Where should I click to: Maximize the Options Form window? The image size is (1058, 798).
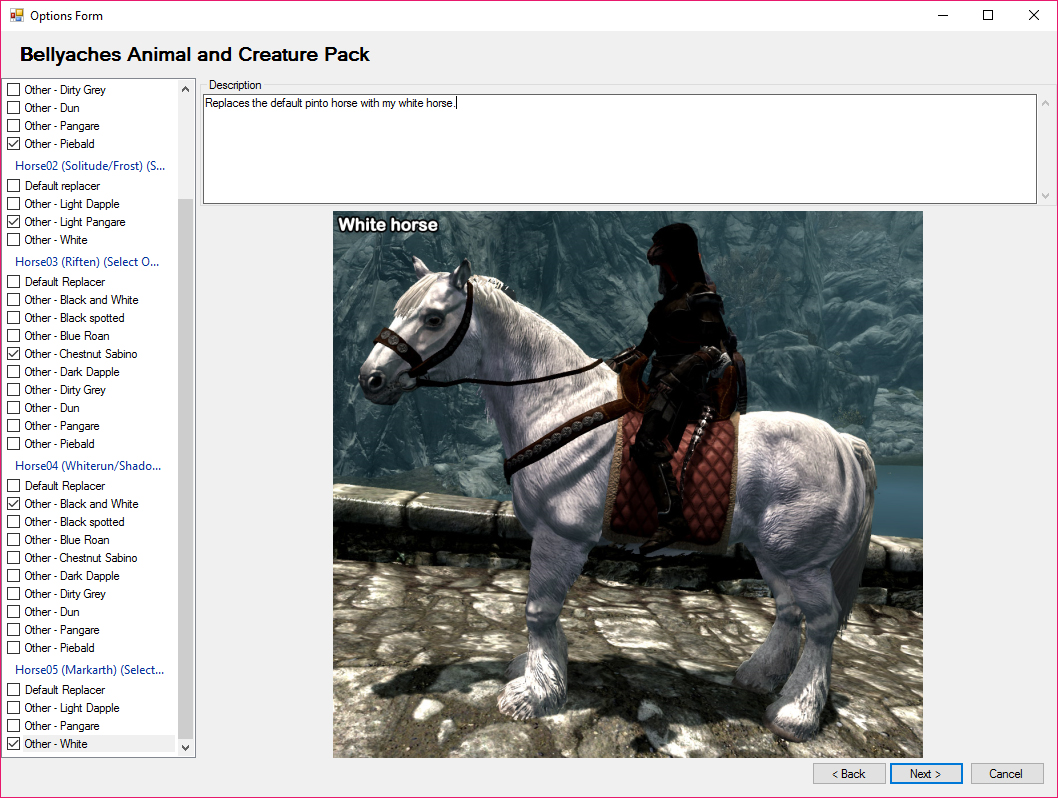(988, 15)
